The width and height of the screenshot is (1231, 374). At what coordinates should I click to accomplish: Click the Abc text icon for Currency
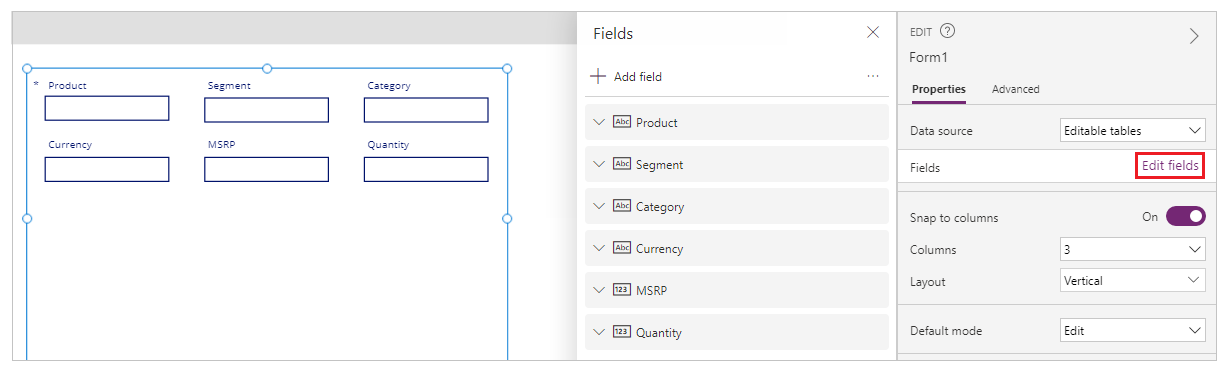tap(622, 248)
